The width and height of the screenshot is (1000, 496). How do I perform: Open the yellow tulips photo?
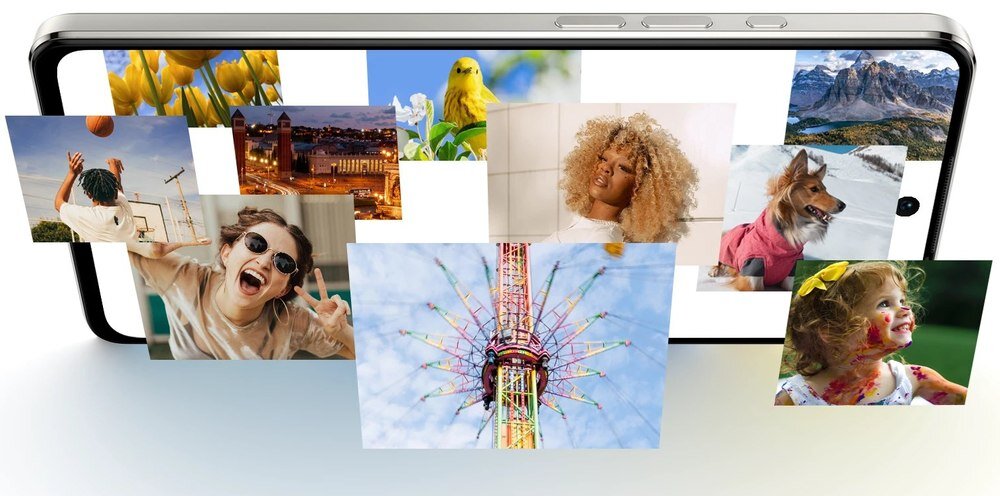(x=192, y=78)
